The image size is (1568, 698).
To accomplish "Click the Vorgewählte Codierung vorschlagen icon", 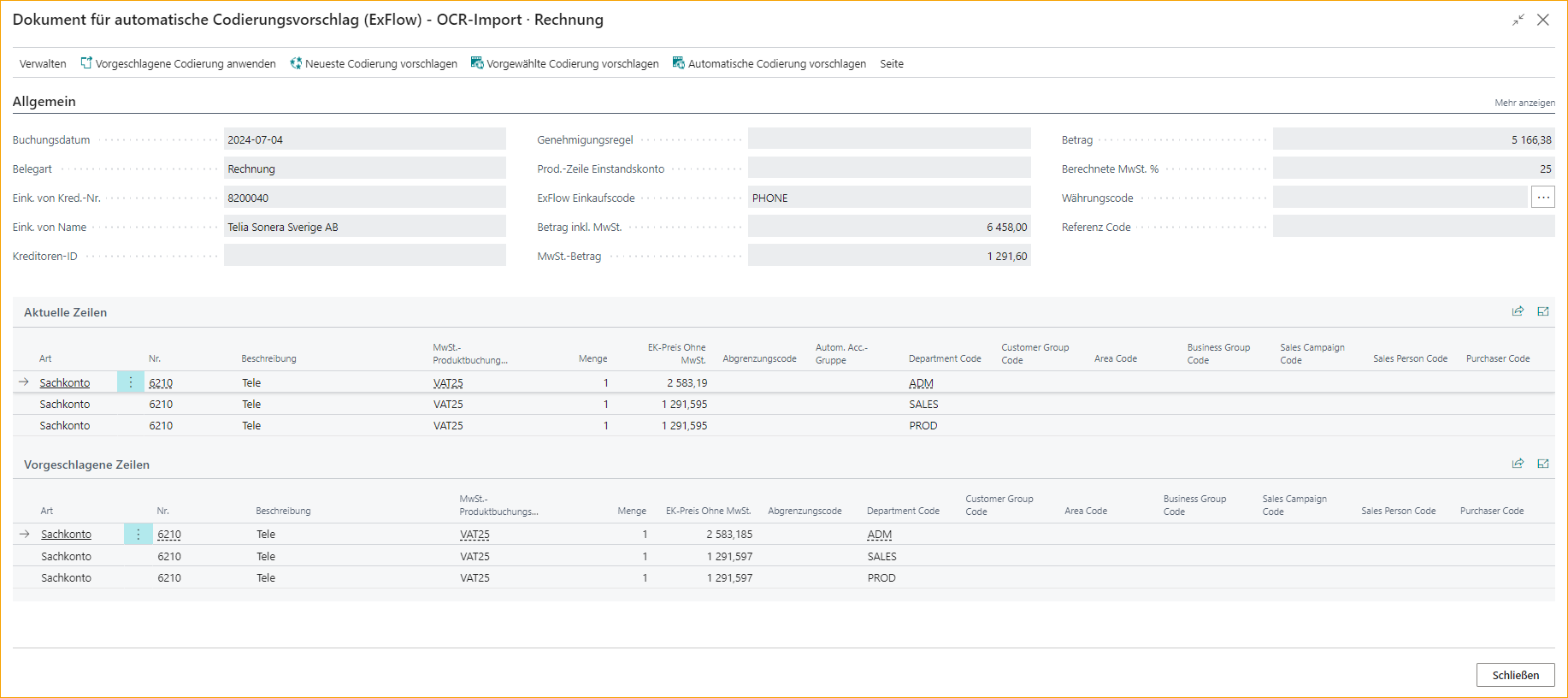I will tap(477, 63).
